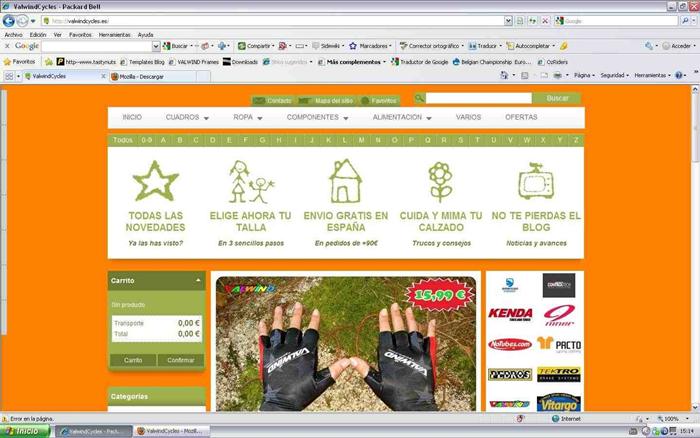Click the Vitargo brand logo
Screen dimensions: 700x438
click(558, 403)
